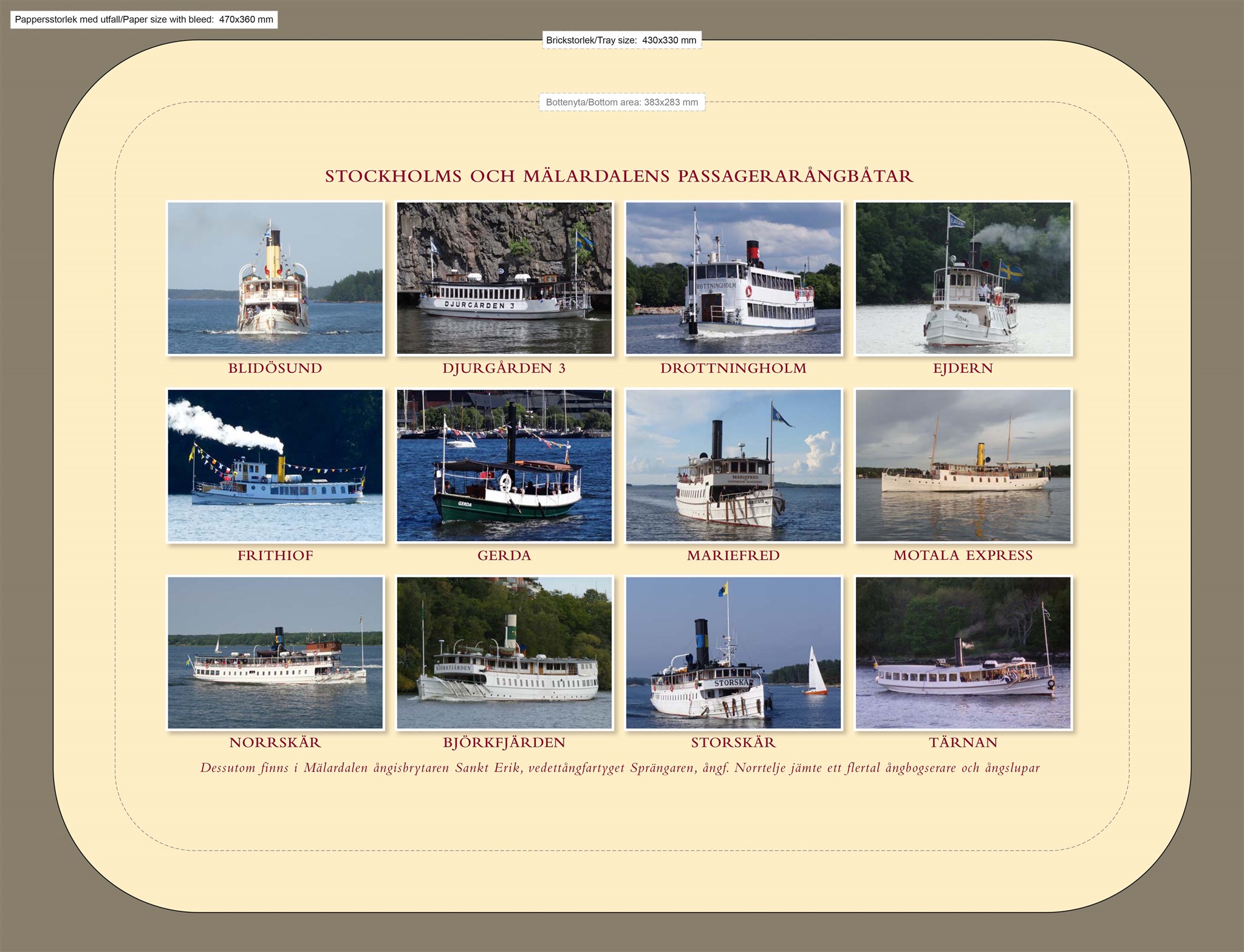Image resolution: width=1244 pixels, height=952 pixels.
Task: Select the Djurgården 3 boat photo
Action: pyautogui.click(x=504, y=278)
